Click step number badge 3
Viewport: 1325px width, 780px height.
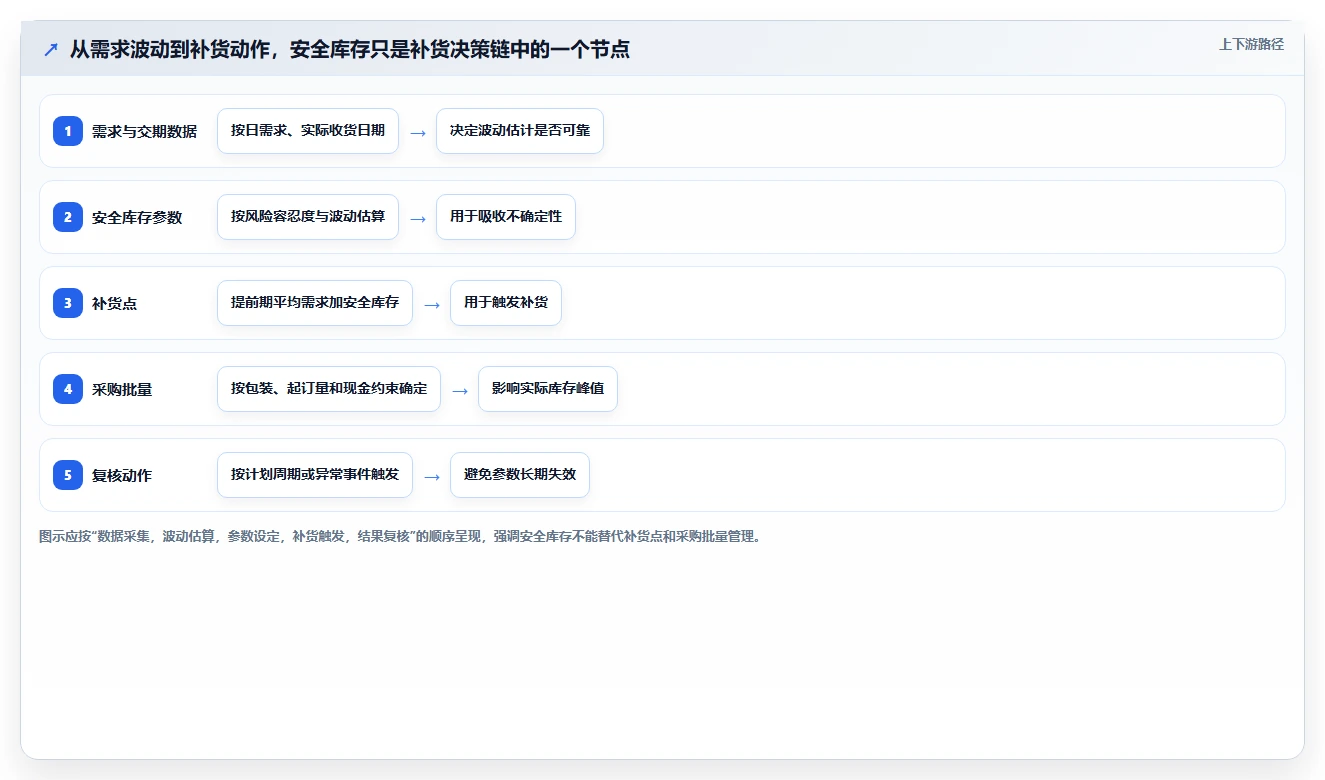click(x=68, y=302)
